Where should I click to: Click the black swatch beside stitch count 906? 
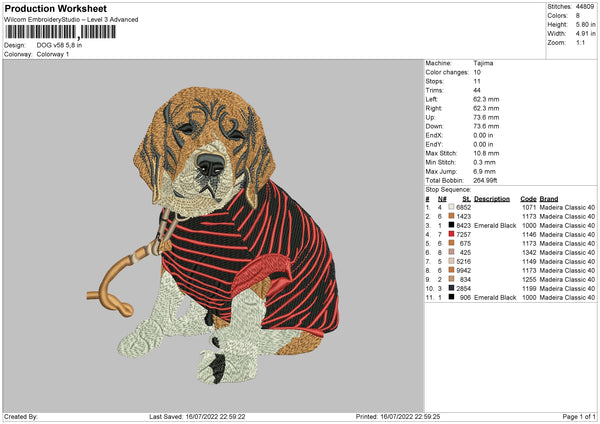451,297
